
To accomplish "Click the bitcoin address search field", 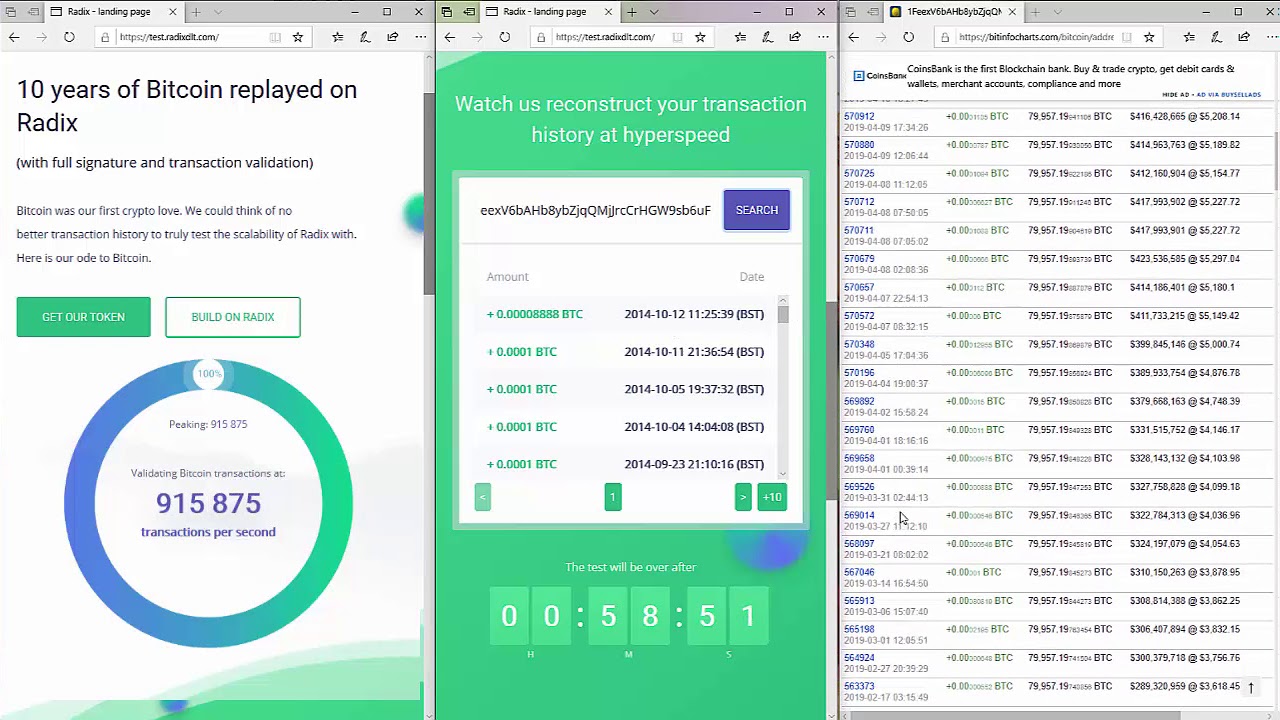I will pos(595,210).
